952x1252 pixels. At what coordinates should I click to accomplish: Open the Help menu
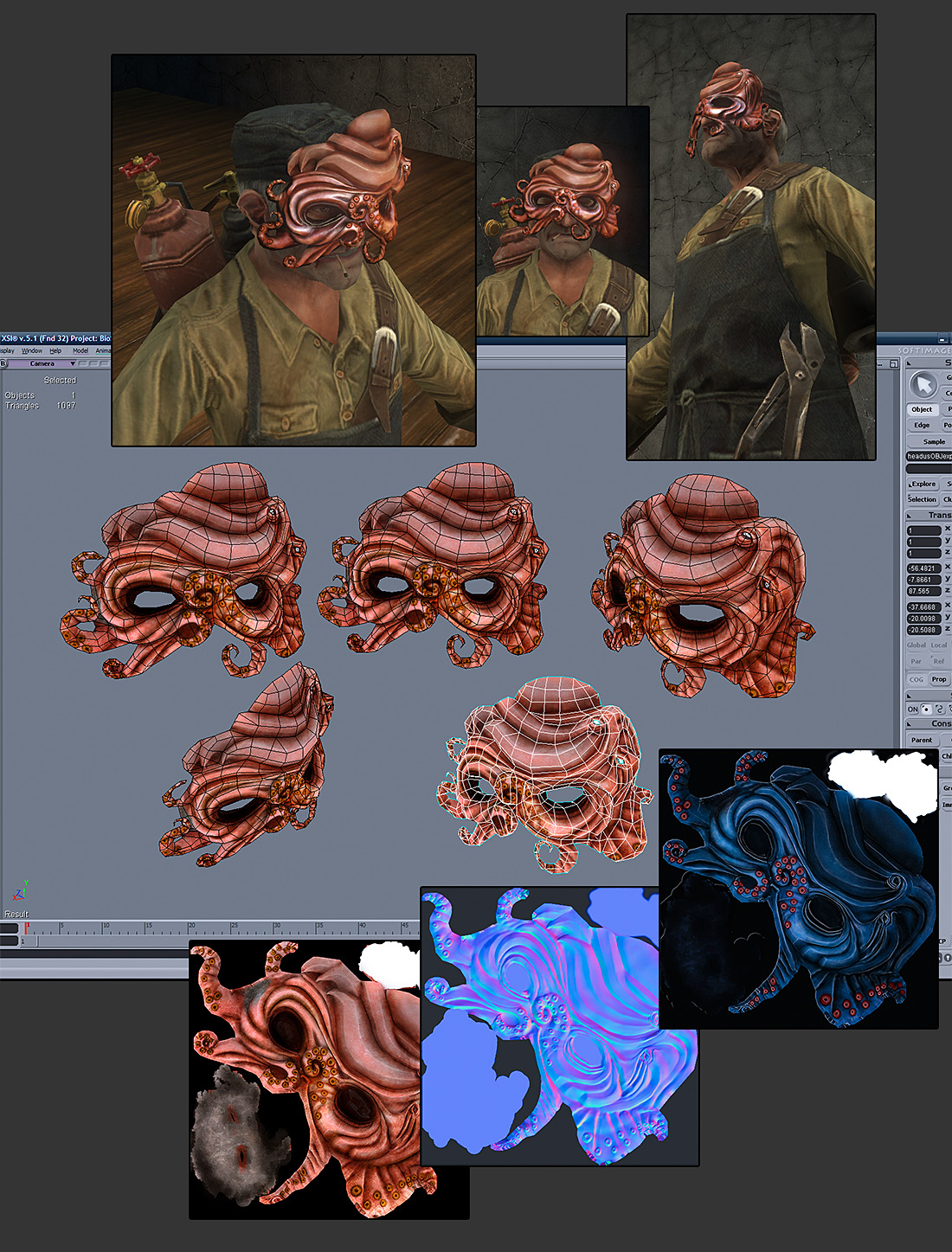point(55,350)
